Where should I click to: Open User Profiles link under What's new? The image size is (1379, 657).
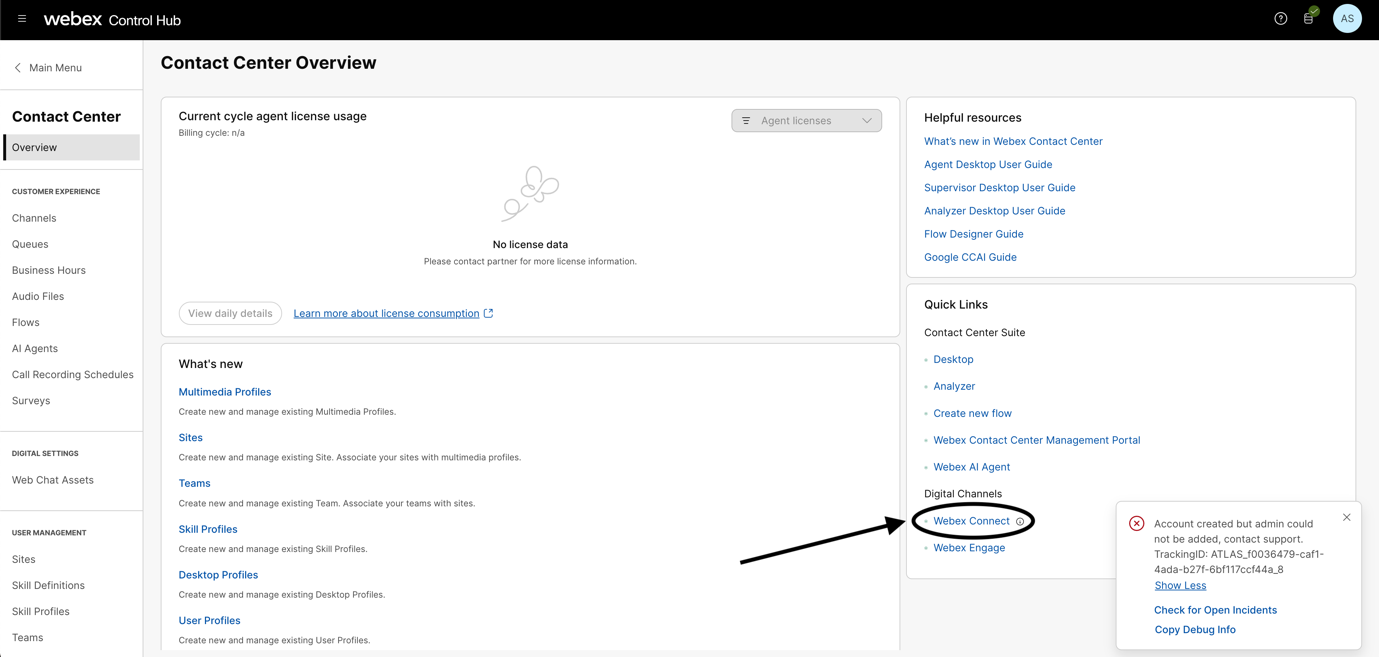(x=209, y=620)
